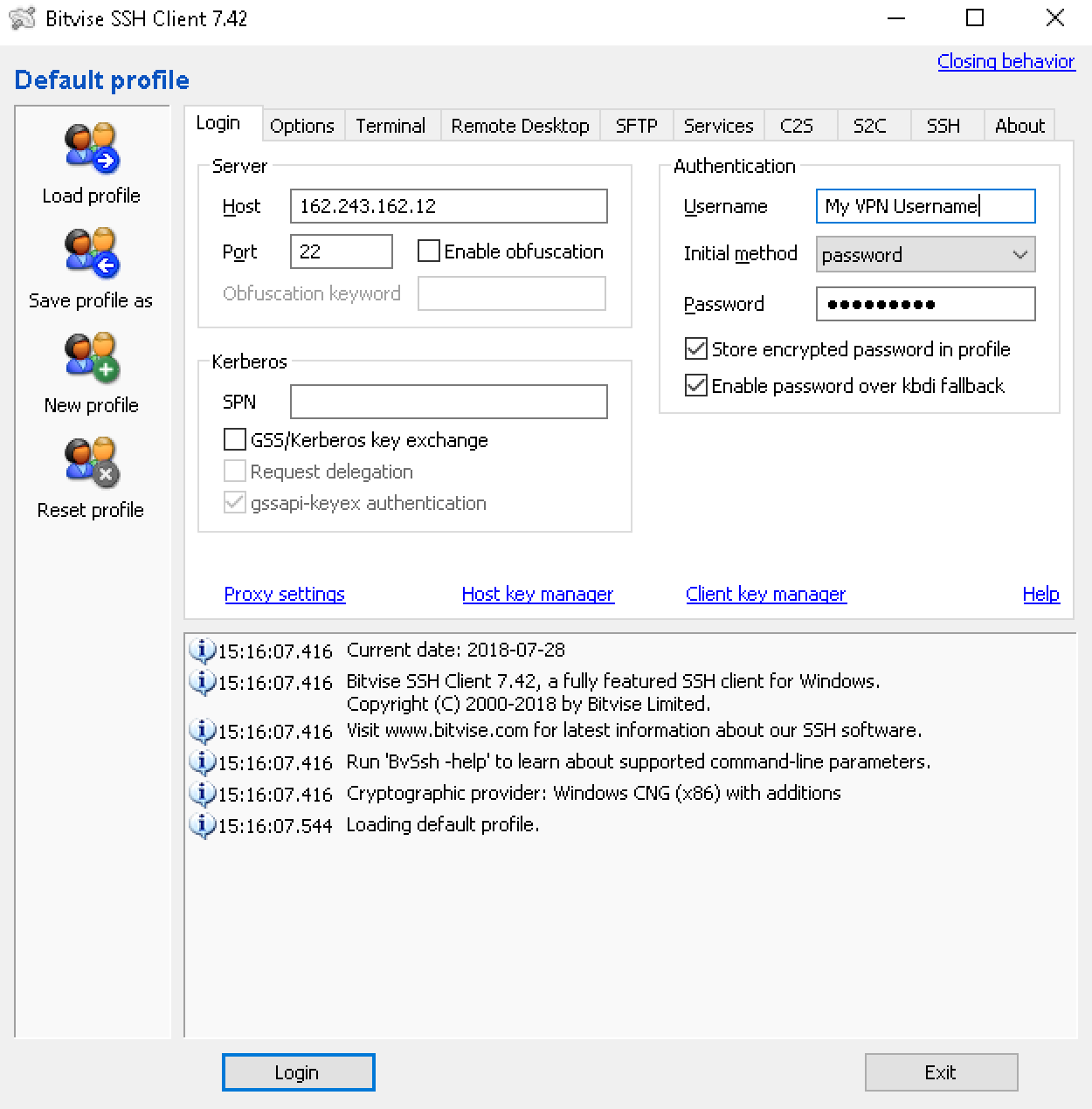The image size is (1092, 1109).
Task: Click info icon beside Bitvise SSH Client 7.42 entry
Action: 202,682
